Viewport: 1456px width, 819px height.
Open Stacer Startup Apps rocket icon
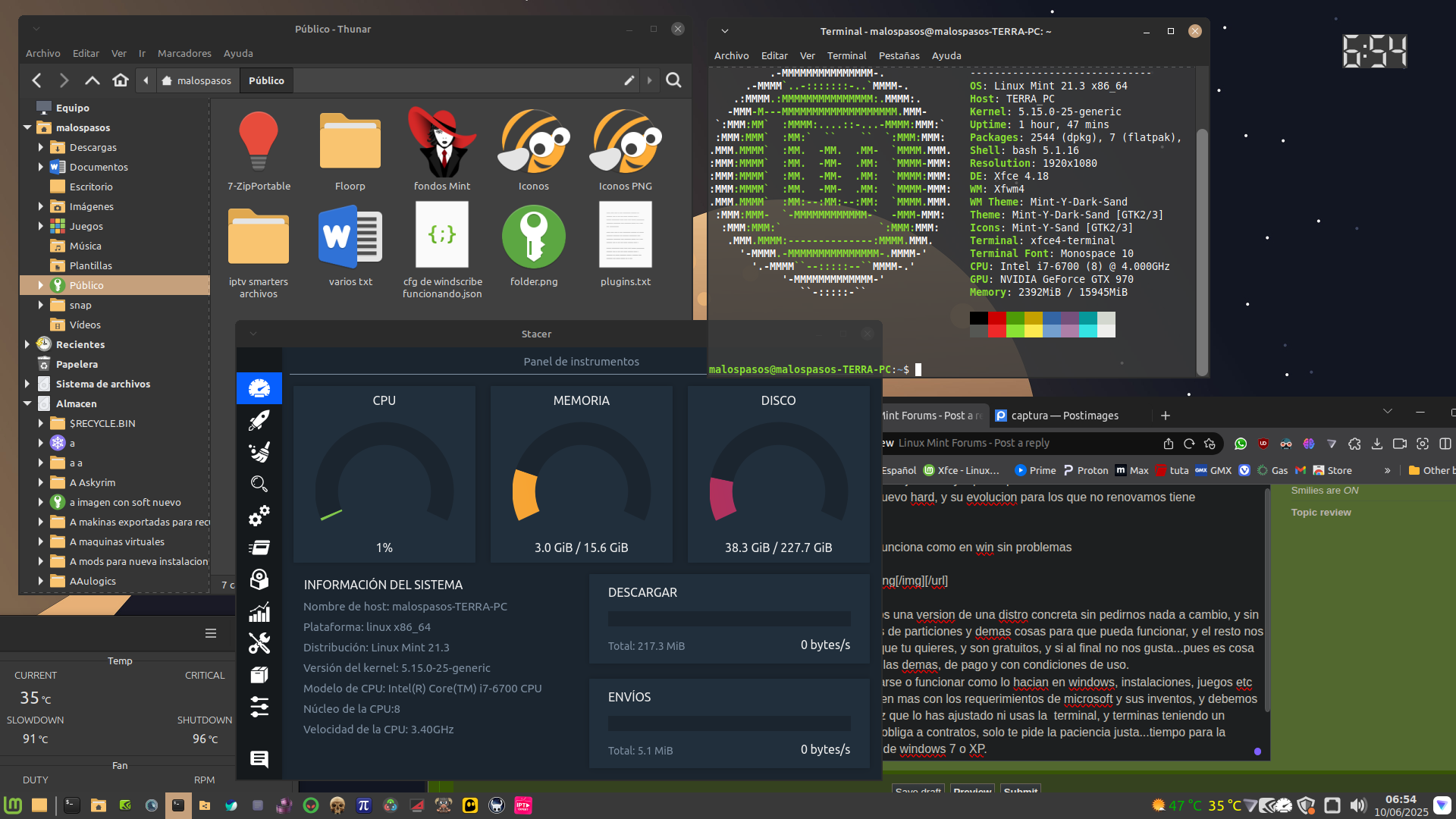259,420
